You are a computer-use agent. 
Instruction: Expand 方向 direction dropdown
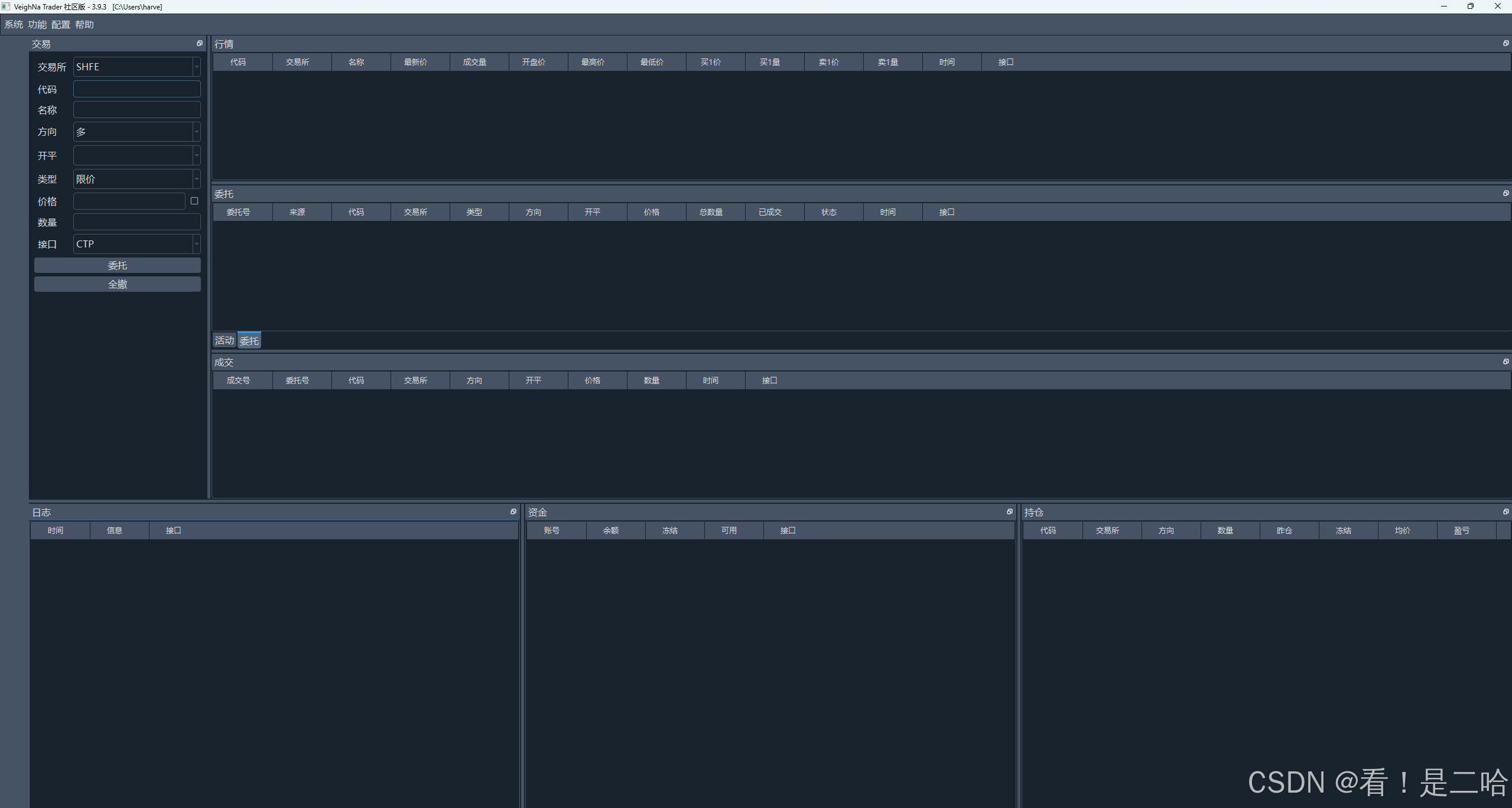(x=136, y=132)
